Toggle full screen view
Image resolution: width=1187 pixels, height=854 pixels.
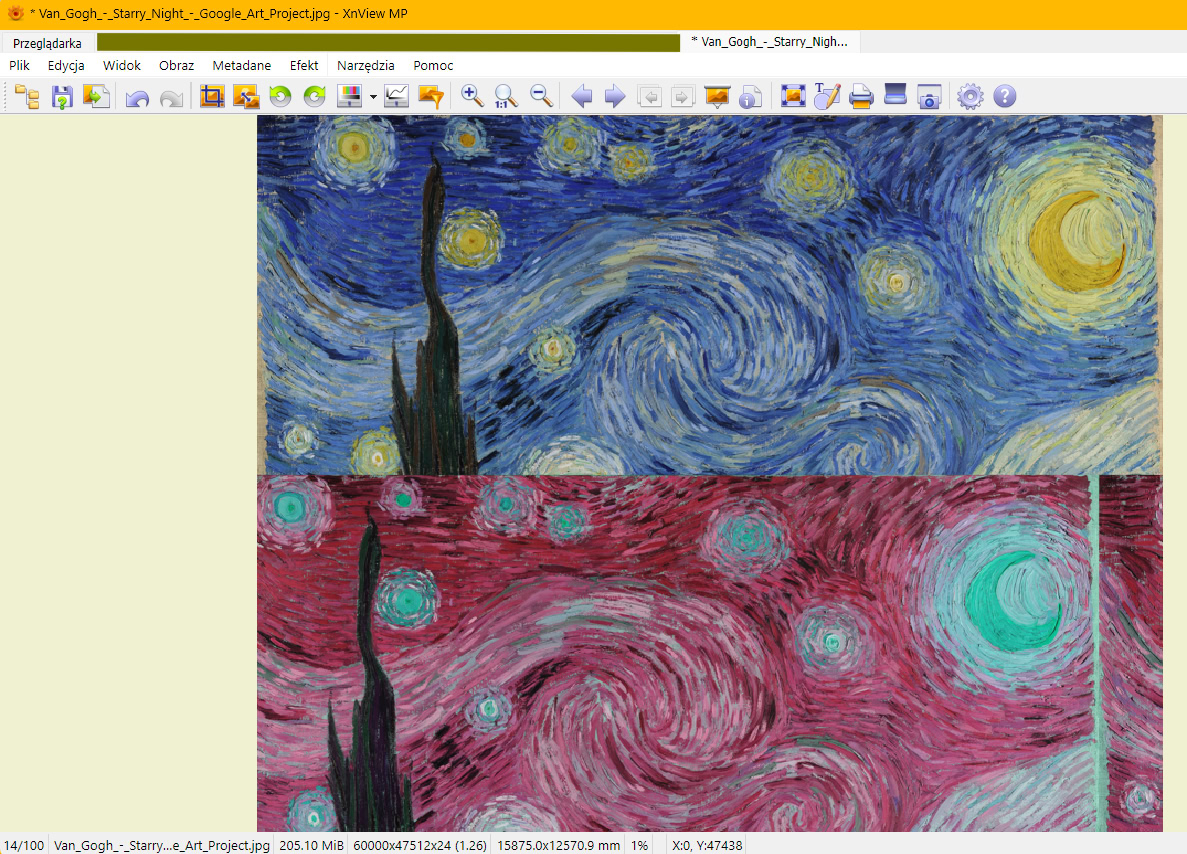click(x=793, y=96)
